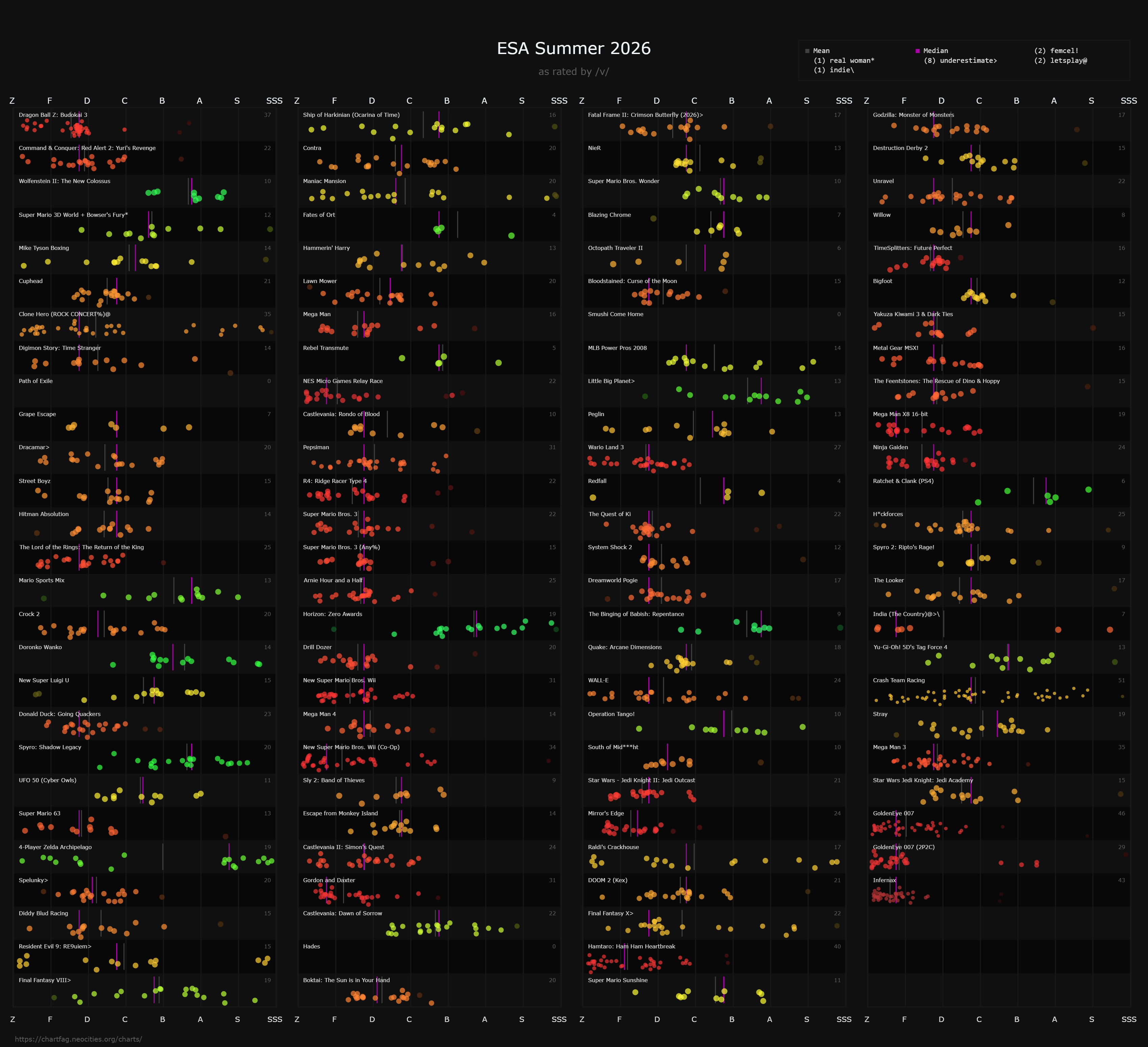Select 'The Binging of Babish: Repentance' title

point(636,614)
